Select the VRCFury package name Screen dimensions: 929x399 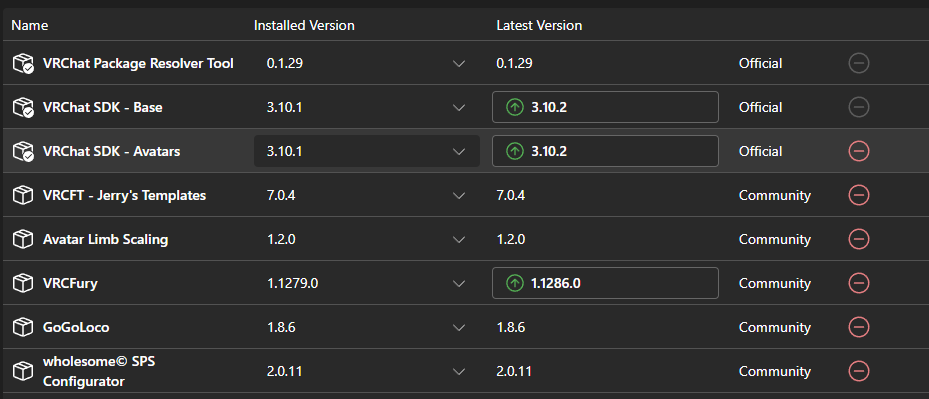click(x=70, y=283)
